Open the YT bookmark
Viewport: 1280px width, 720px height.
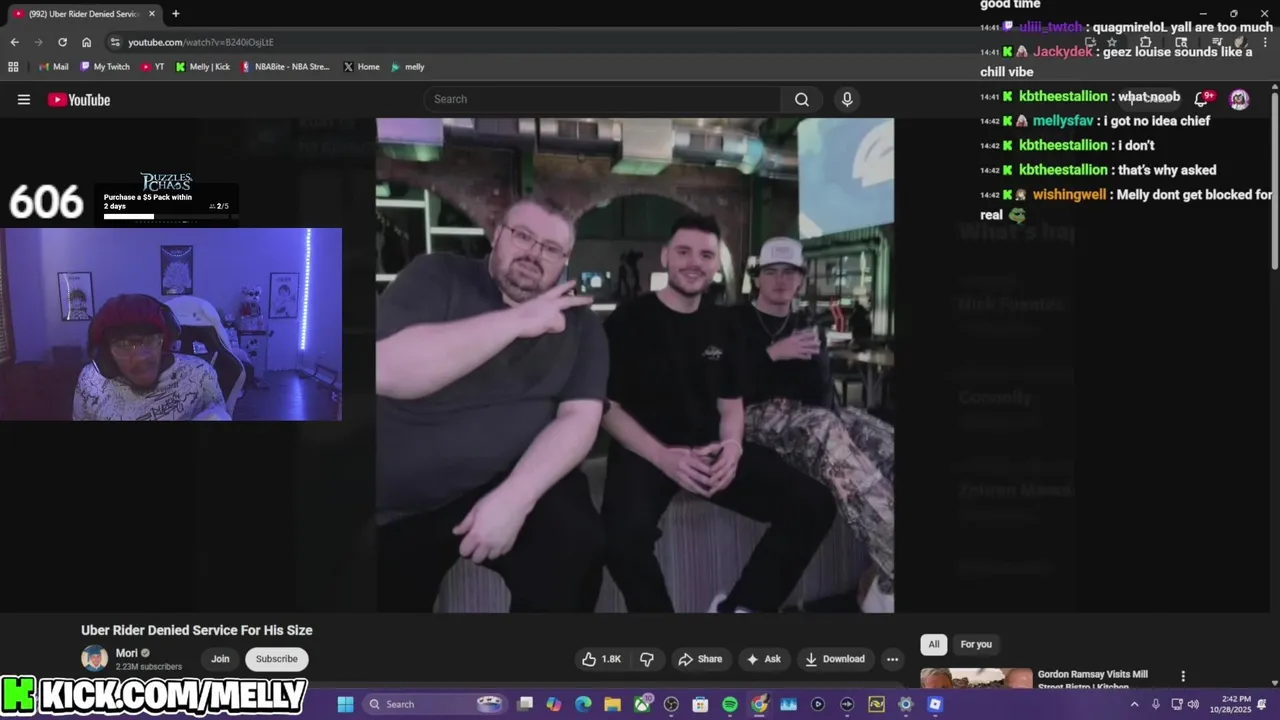(153, 67)
